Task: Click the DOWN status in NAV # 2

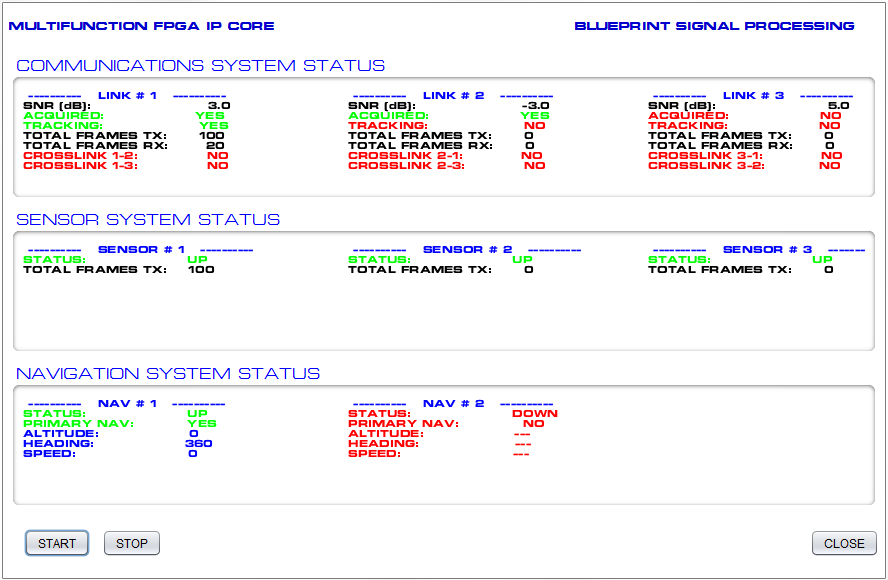Action: click(534, 413)
